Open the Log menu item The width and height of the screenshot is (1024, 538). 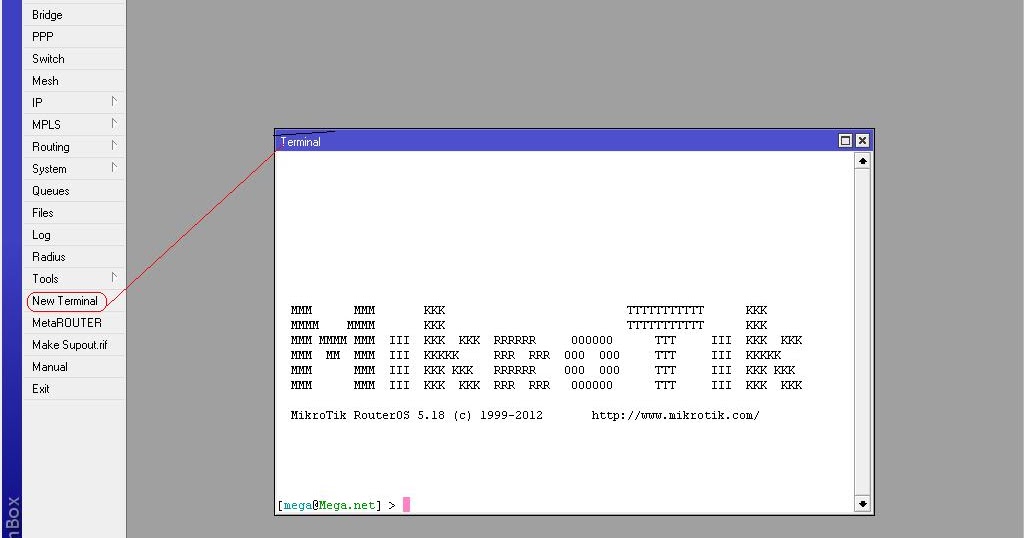pyautogui.click(x=73, y=235)
